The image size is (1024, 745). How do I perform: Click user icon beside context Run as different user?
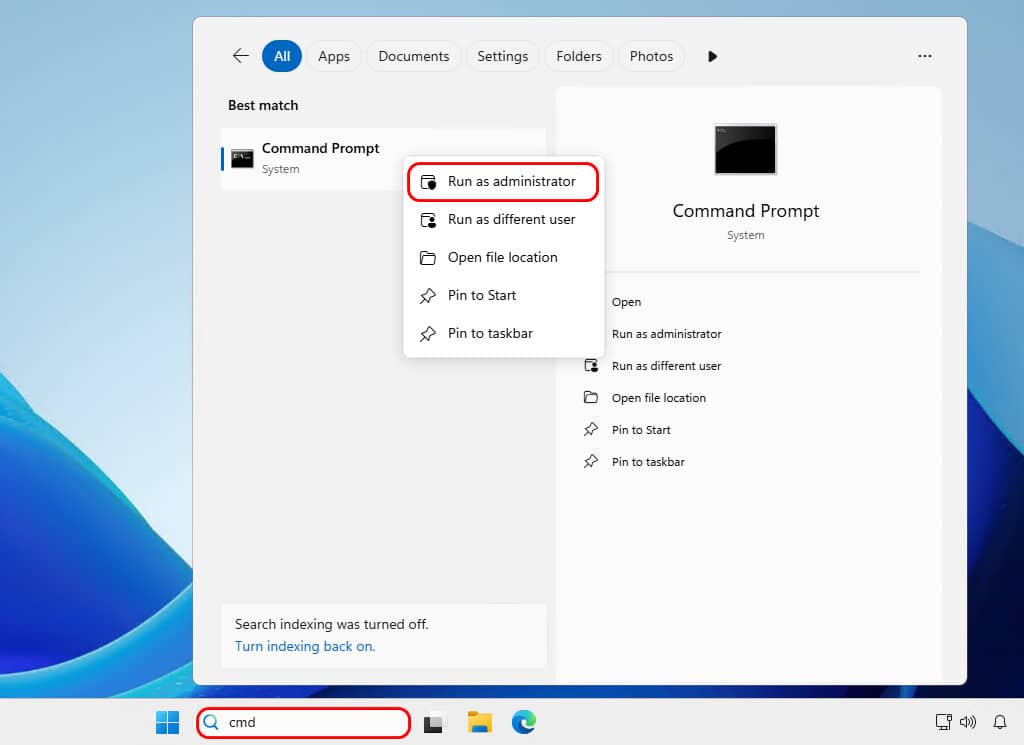coord(428,220)
